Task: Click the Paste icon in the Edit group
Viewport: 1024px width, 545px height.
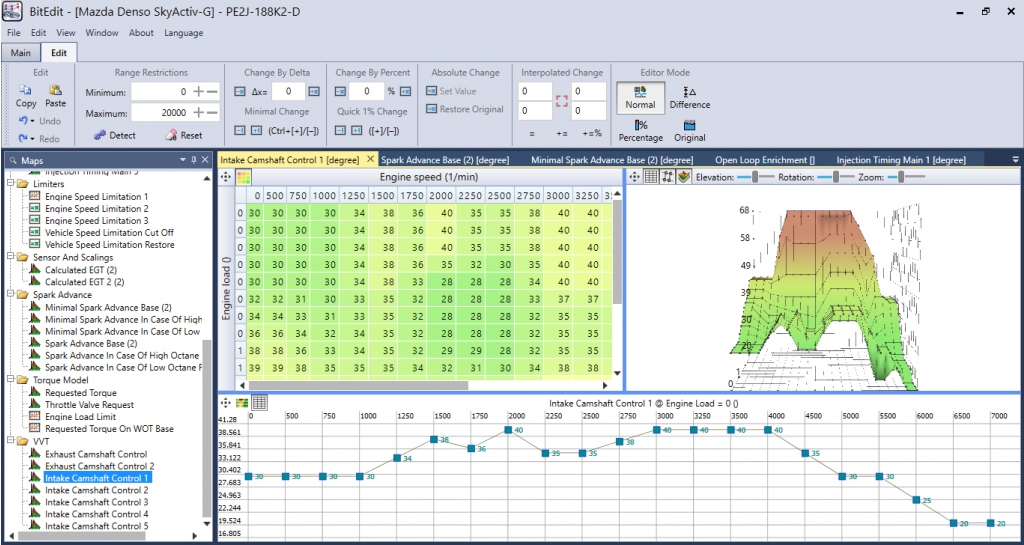Action: 56,90
